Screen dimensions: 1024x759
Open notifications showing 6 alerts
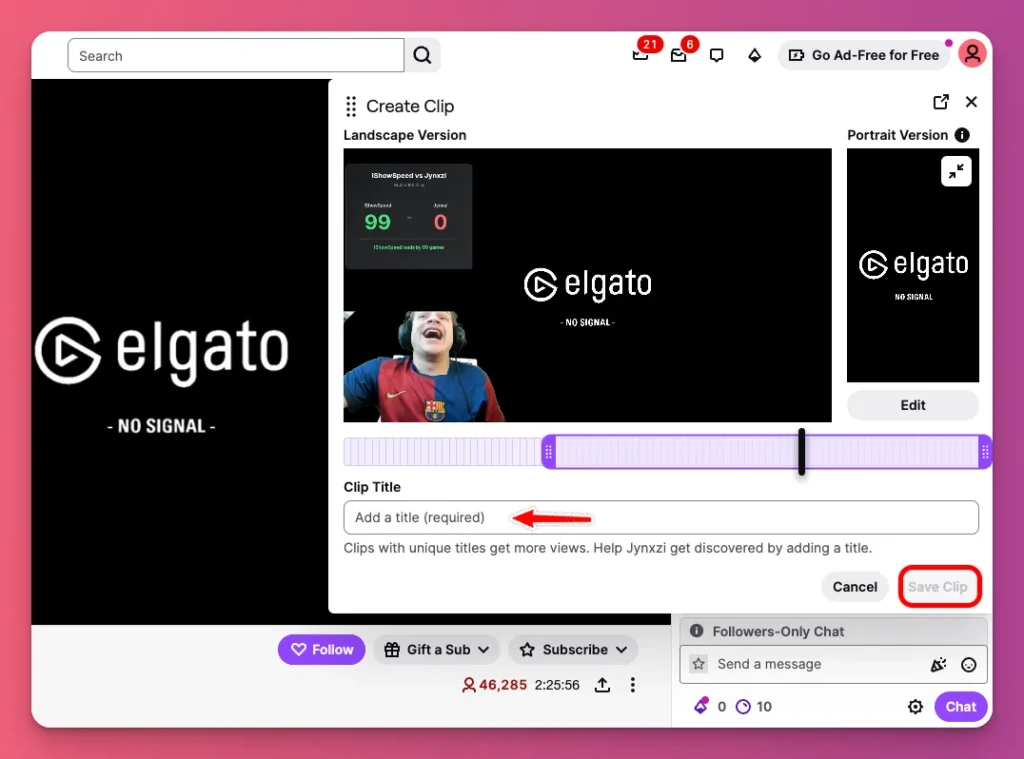[x=678, y=57]
